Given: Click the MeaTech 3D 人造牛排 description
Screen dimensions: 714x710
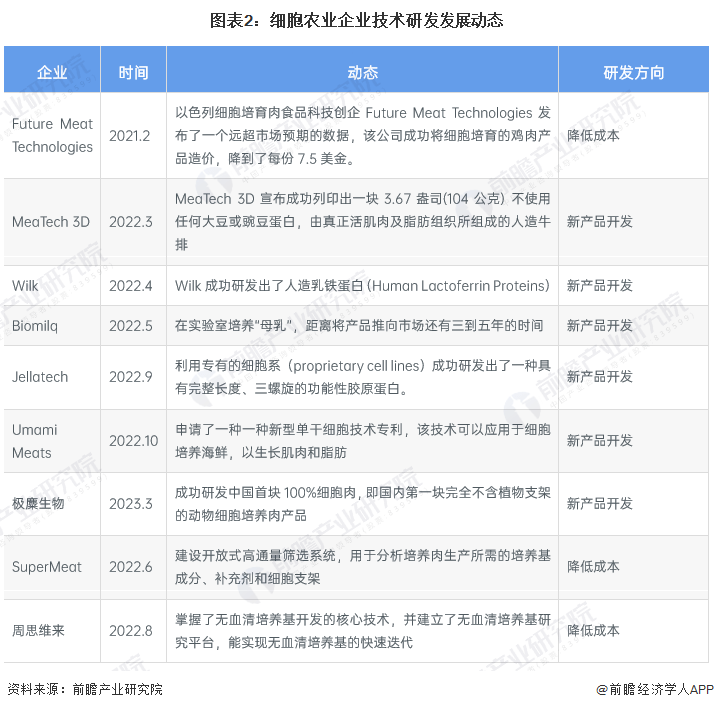Looking at the screenshot, I should pos(363,222).
